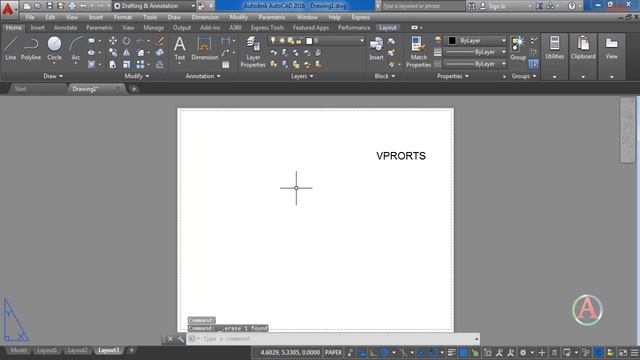
Task: Open the Help question mark icon
Action: (572, 6)
